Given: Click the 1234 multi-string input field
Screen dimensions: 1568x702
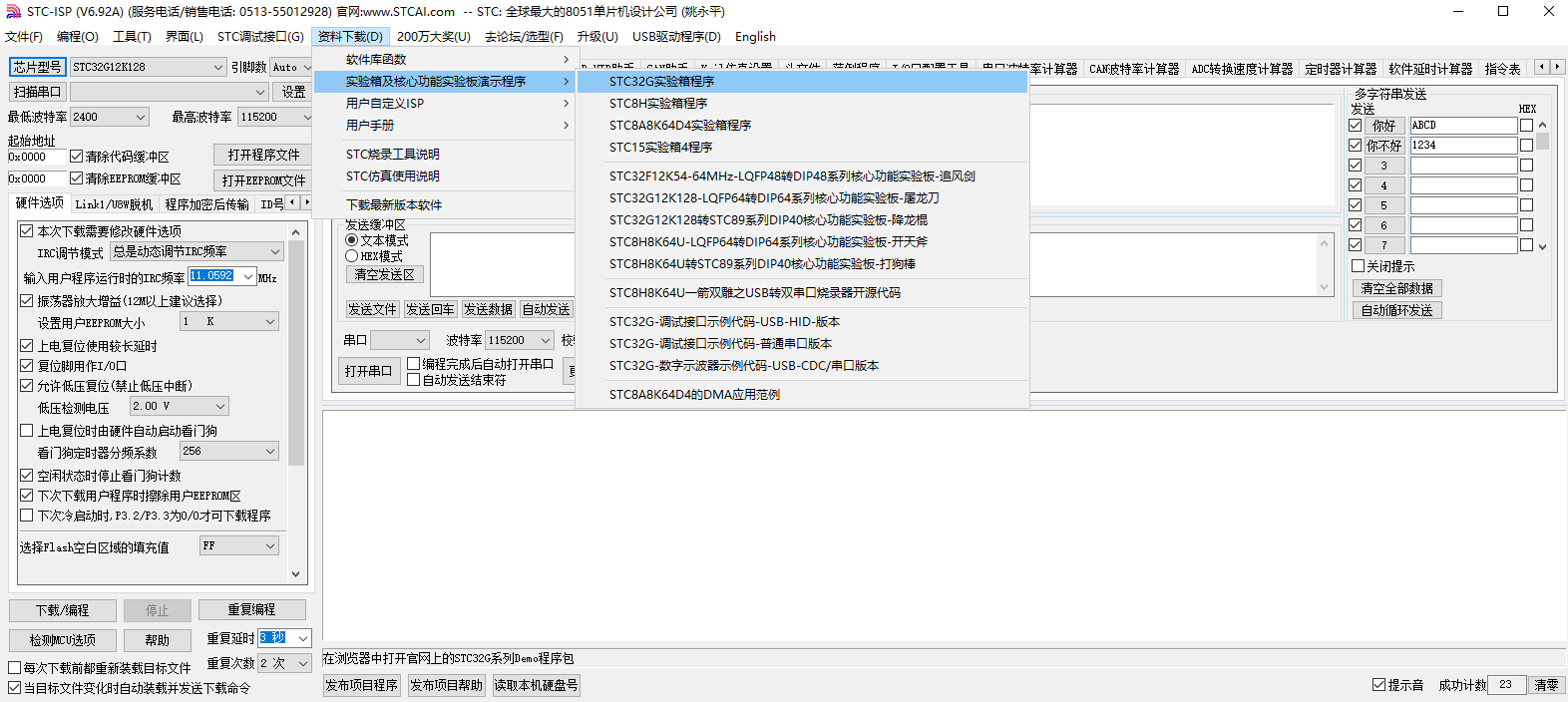Looking at the screenshot, I should [1463, 146].
